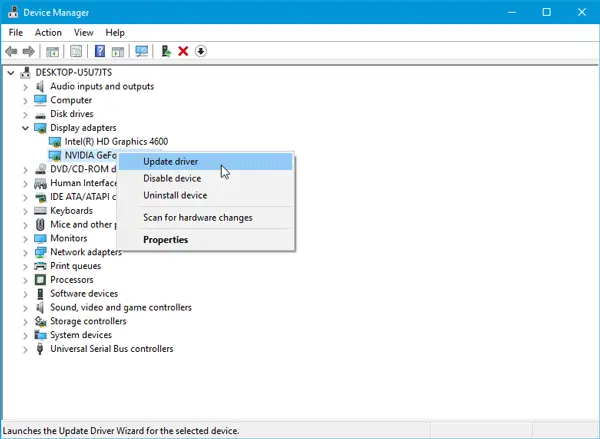Screen dimensions: 600x439
Task: Minimize the Device Manager window
Action: pos(512,12)
